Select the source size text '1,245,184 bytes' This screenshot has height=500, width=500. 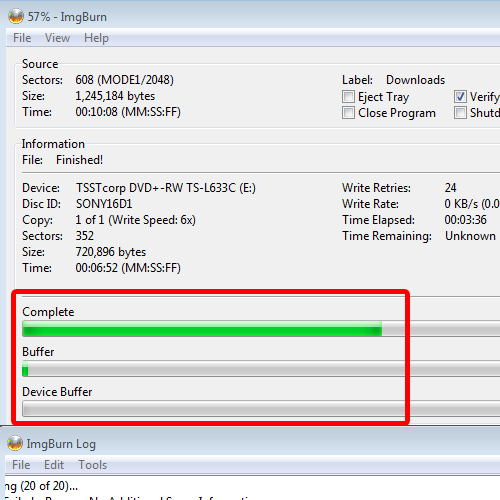point(115,96)
